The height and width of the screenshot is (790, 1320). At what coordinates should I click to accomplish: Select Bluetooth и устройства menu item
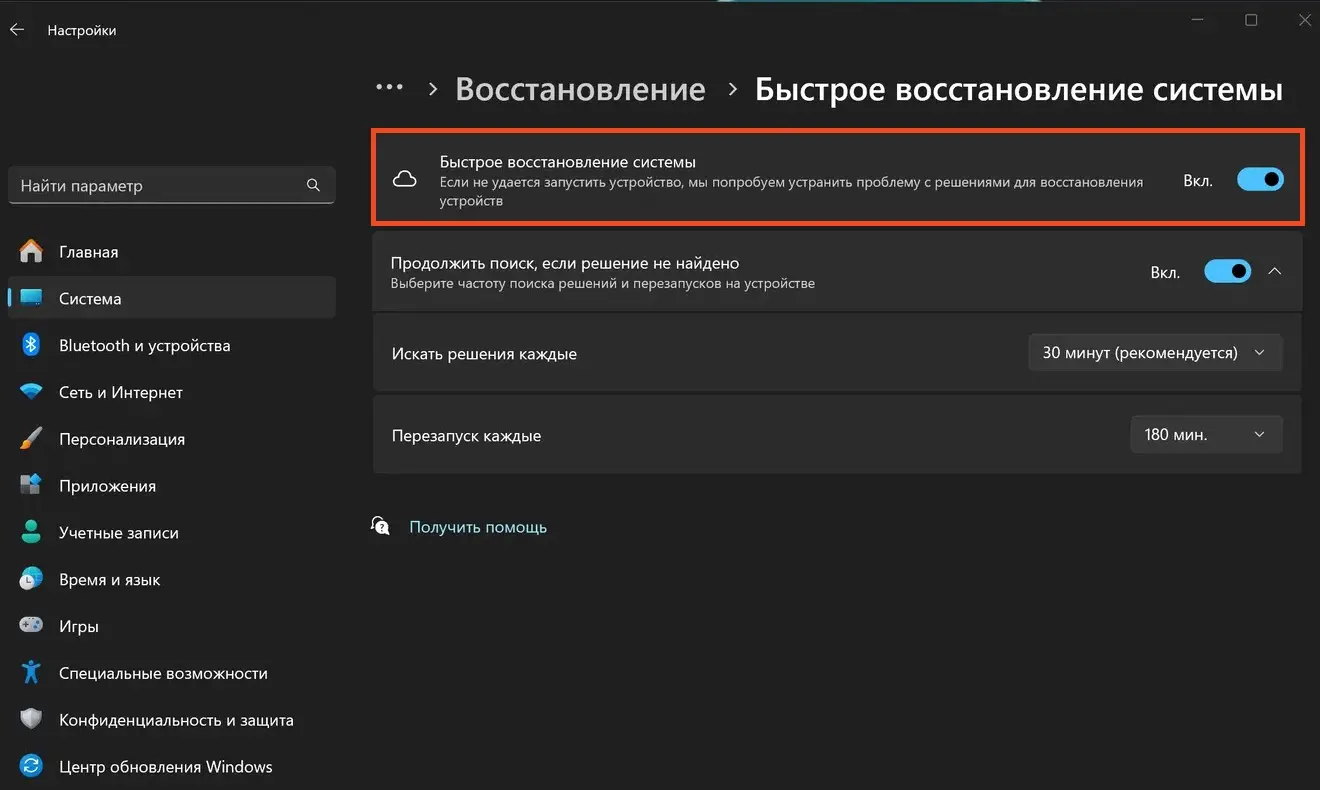click(x=172, y=345)
